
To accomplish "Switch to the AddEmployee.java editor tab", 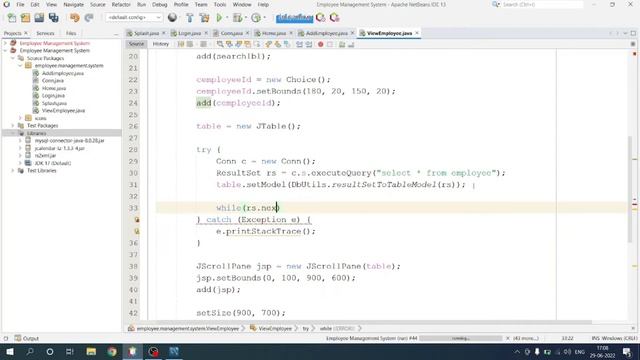I will coord(327,33).
